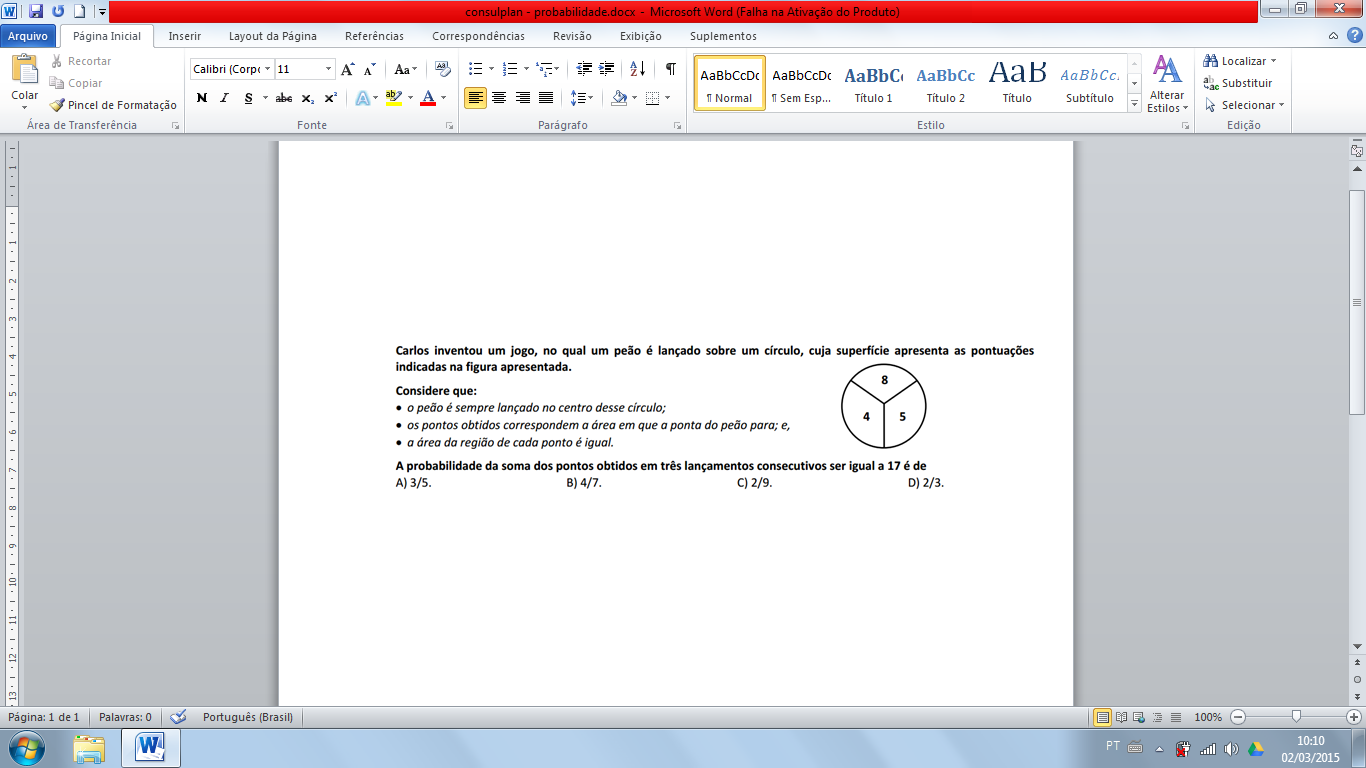Expand the styles gallery more arrow
Viewport: 1366px width, 768px height.
(1134, 103)
